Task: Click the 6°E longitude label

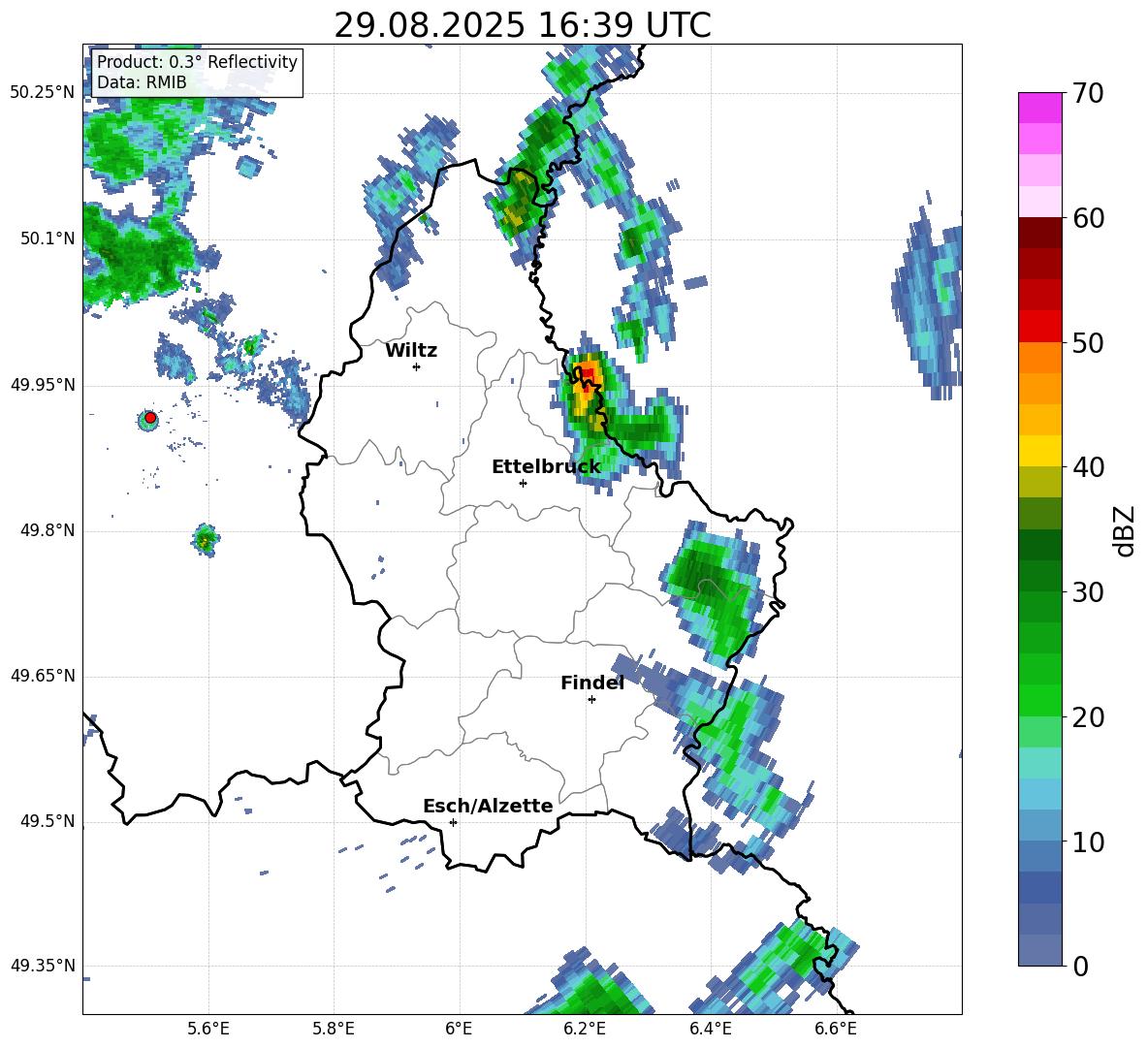Action: [459, 1029]
